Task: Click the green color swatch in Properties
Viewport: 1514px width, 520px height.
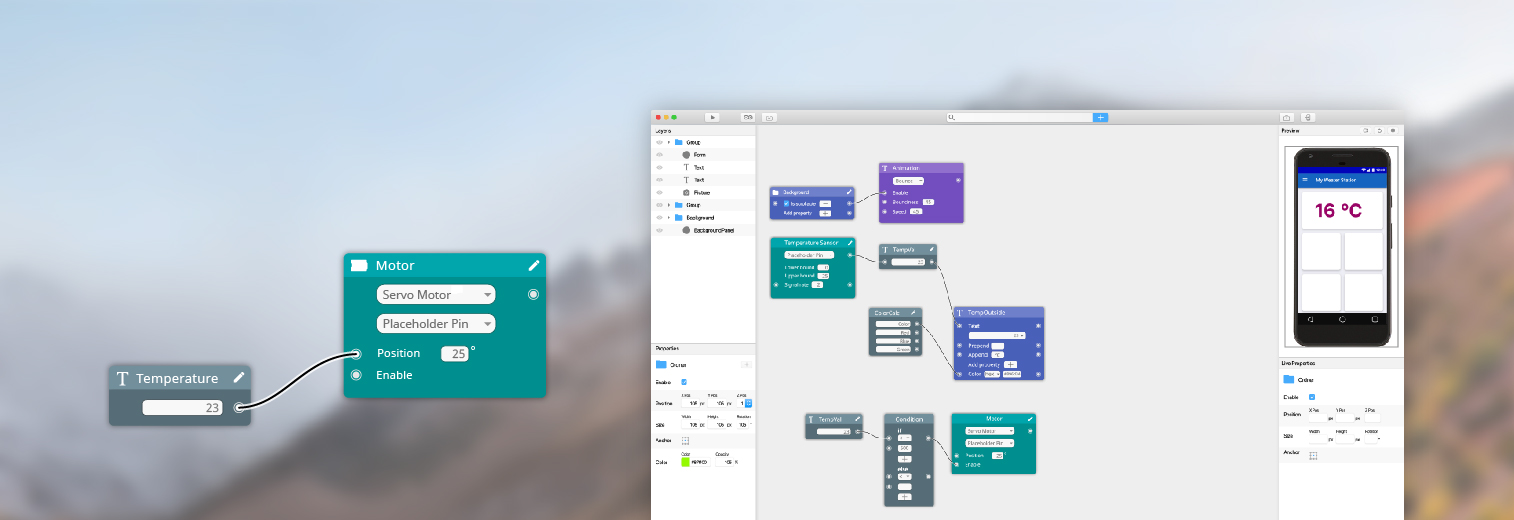Action: click(x=685, y=462)
